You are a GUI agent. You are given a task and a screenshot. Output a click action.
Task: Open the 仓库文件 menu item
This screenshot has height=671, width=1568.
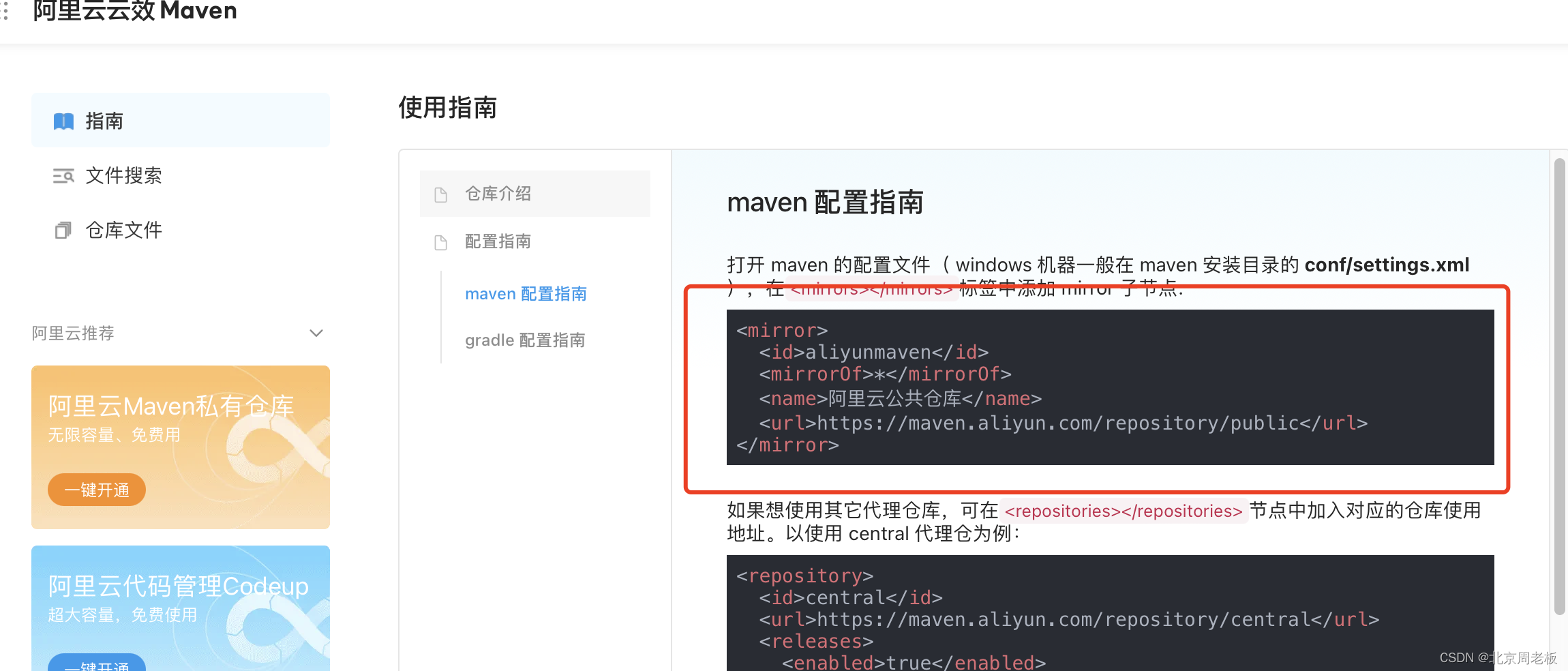click(x=181, y=230)
